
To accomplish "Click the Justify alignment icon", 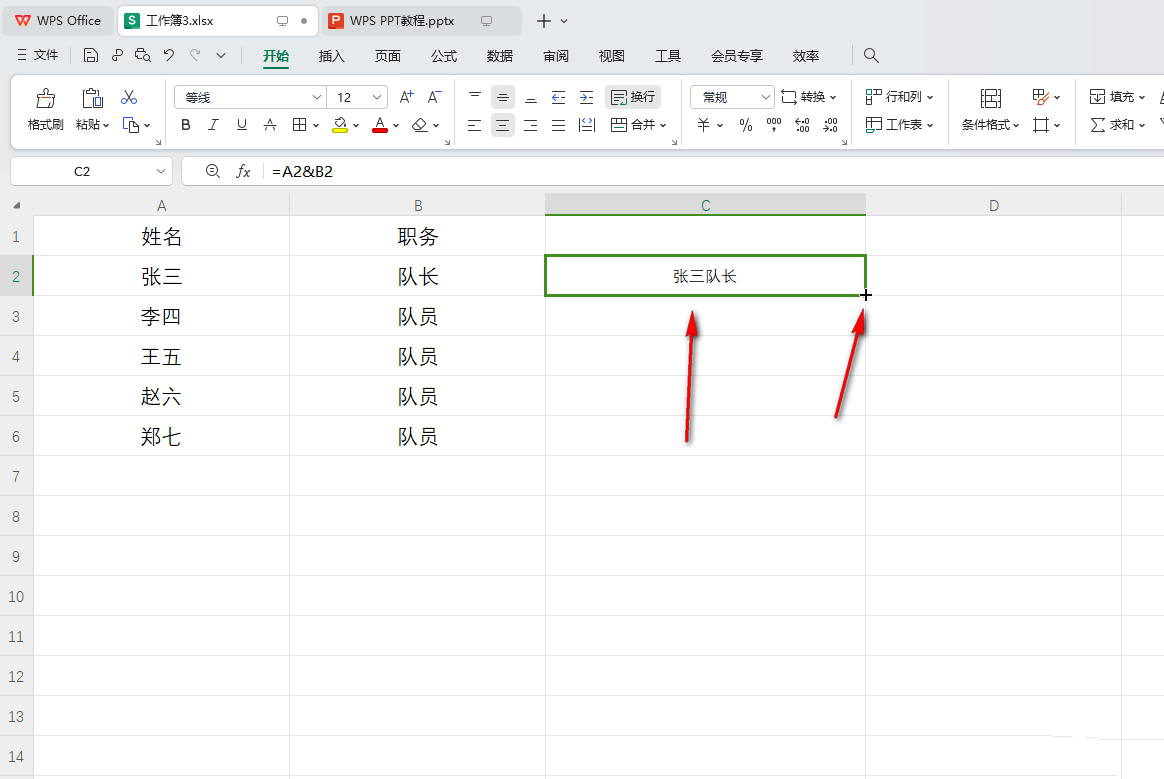I will tap(558, 125).
